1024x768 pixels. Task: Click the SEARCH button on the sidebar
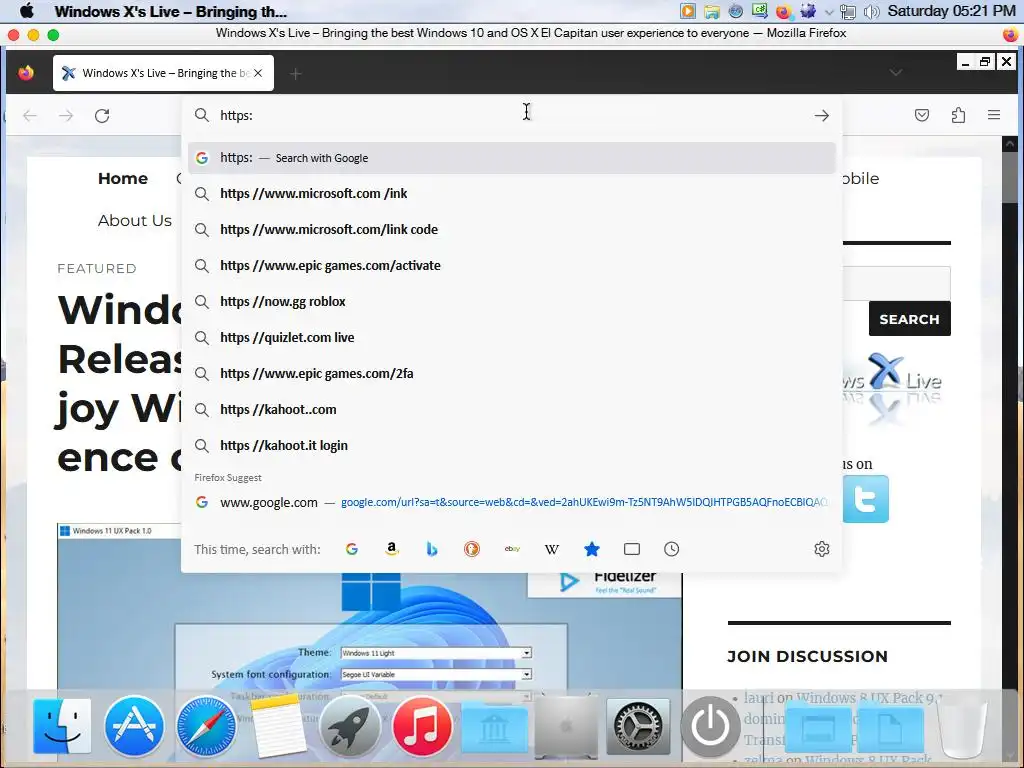(909, 319)
